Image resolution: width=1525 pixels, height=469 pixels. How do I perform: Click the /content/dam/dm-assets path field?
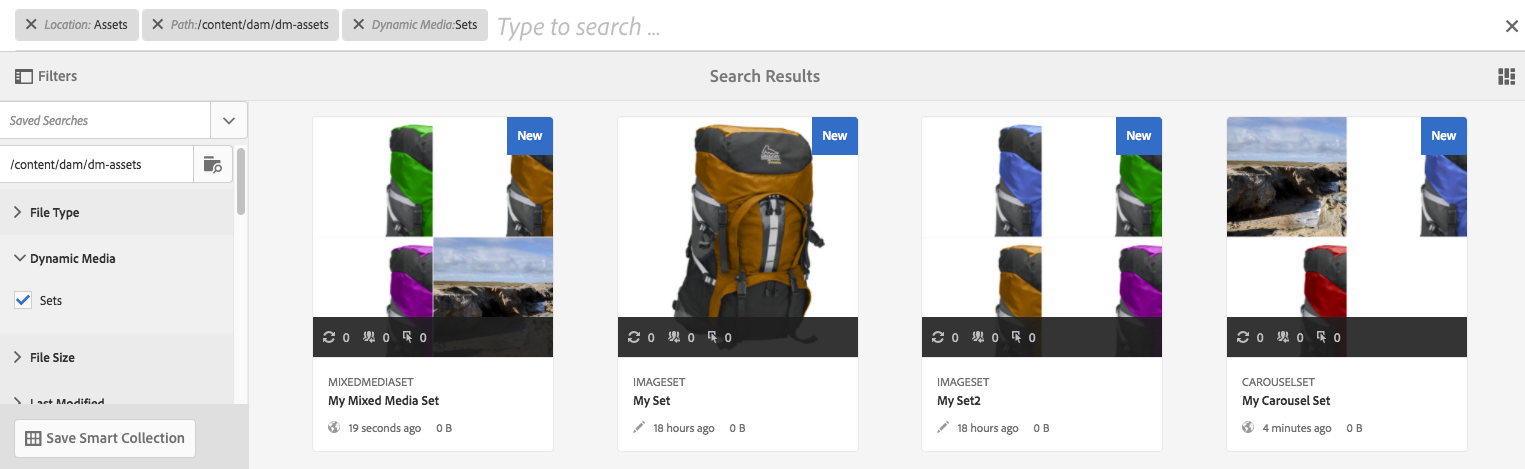pos(96,164)
